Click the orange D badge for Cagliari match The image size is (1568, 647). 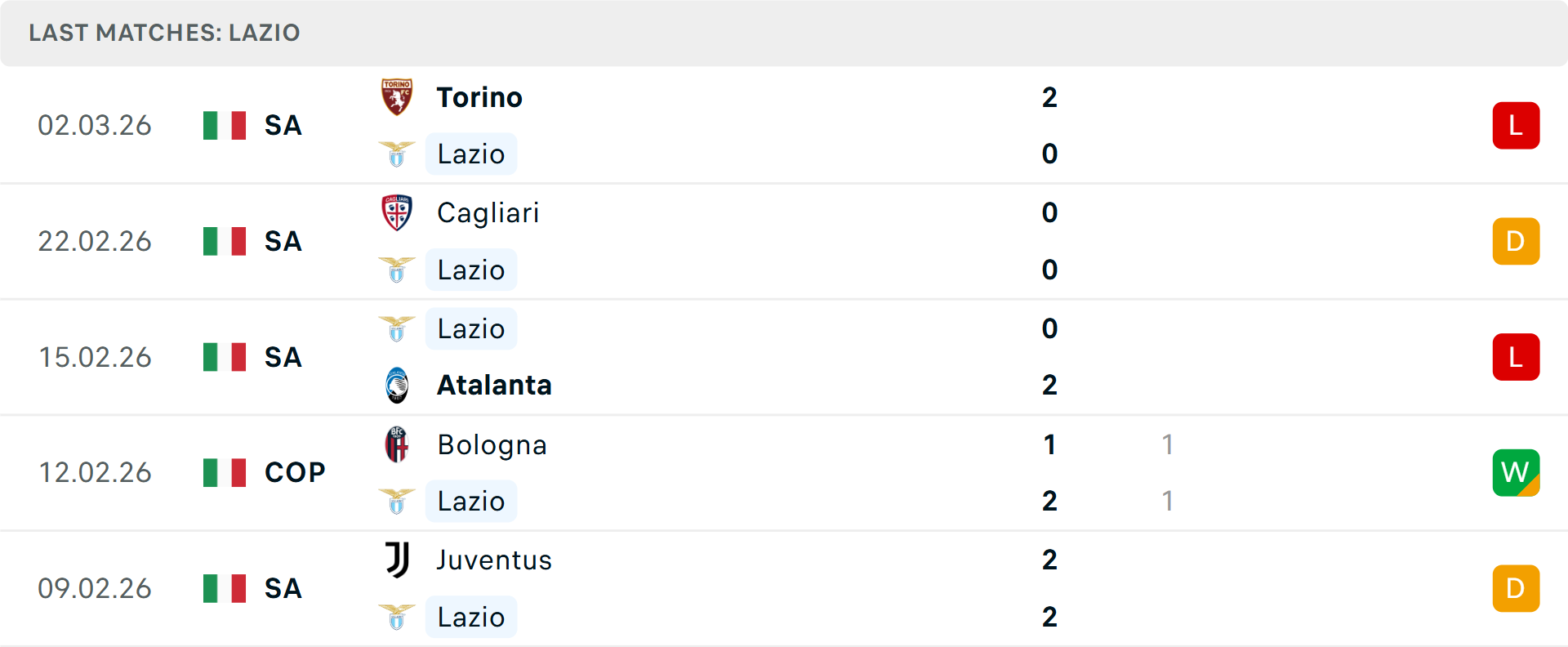tap(1516, 241)
